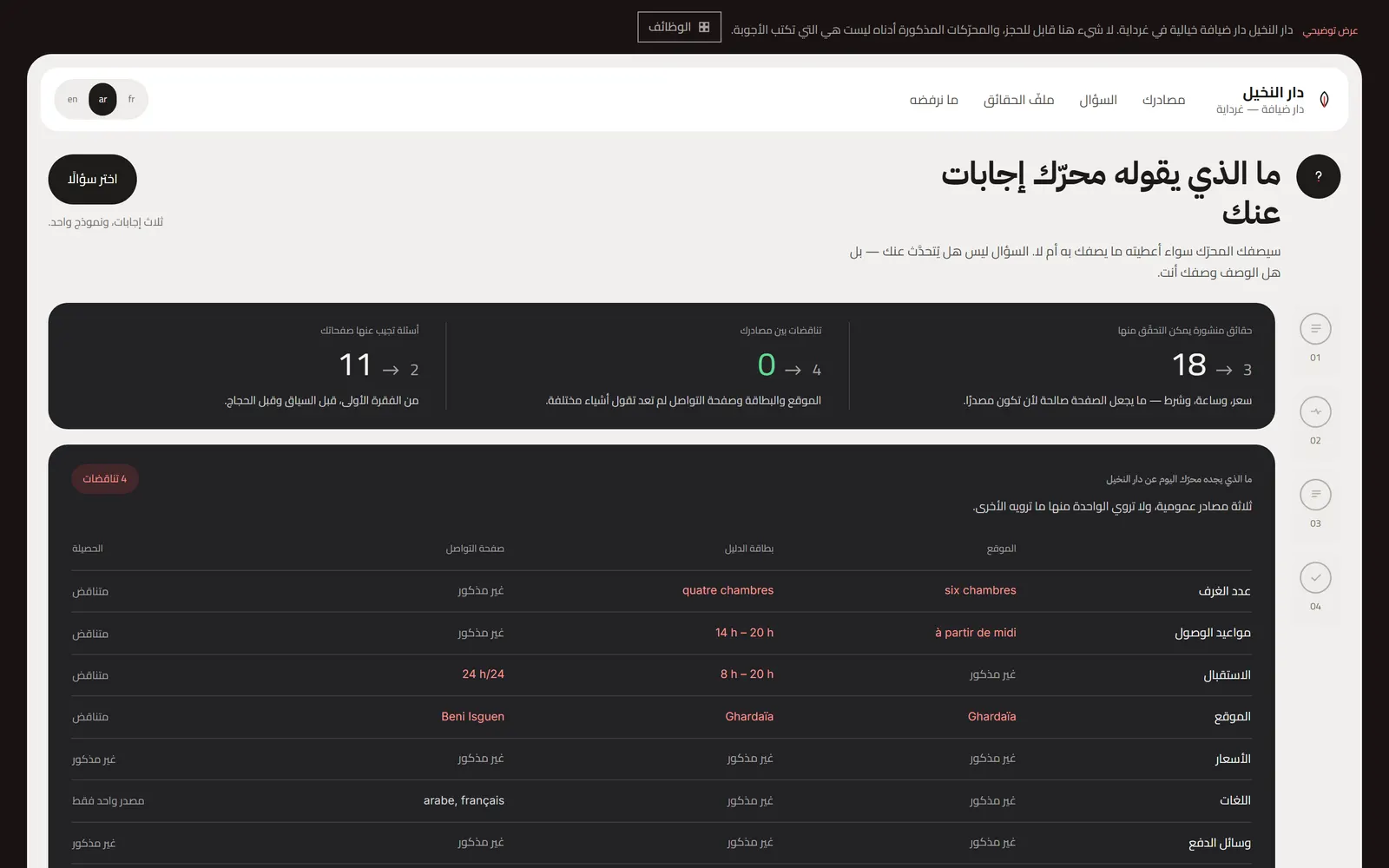Image resolution: width=1389 pixels, height=868 pixels.
Task: Open ما نرفضه nav item
Action: point(933,100)
